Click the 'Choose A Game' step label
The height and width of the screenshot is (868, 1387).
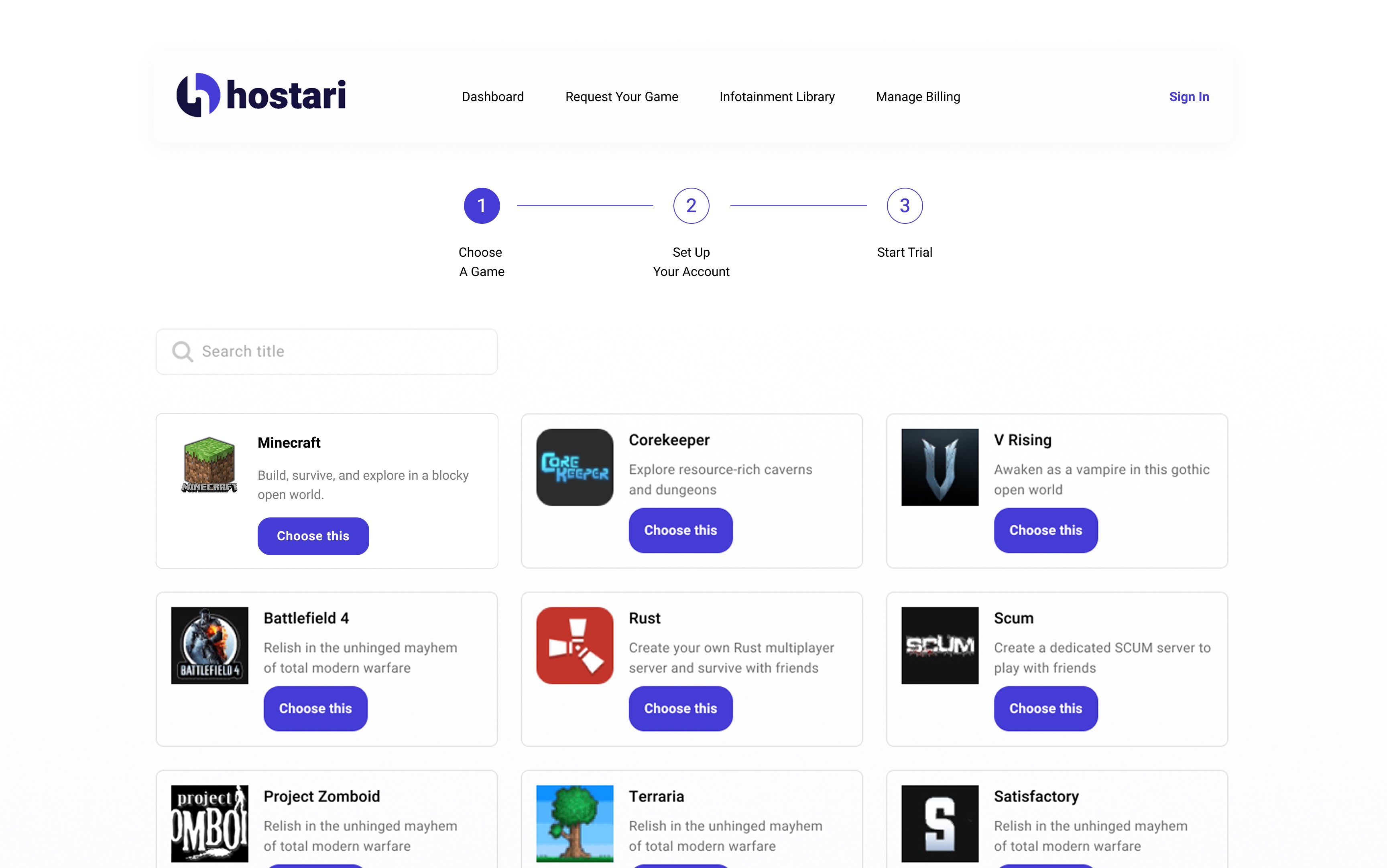[x=482, y=262]
